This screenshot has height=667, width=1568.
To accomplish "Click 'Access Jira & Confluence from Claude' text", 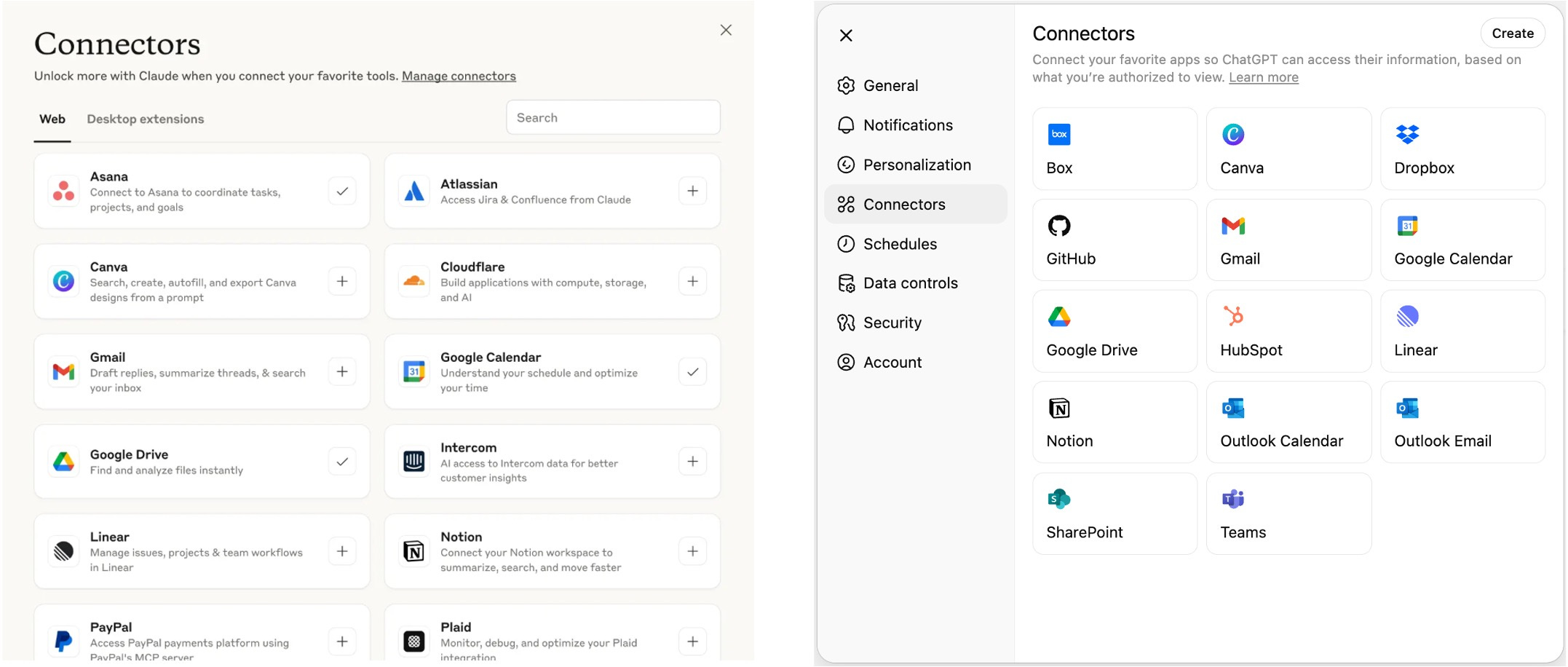I will [x=536, y=200].
